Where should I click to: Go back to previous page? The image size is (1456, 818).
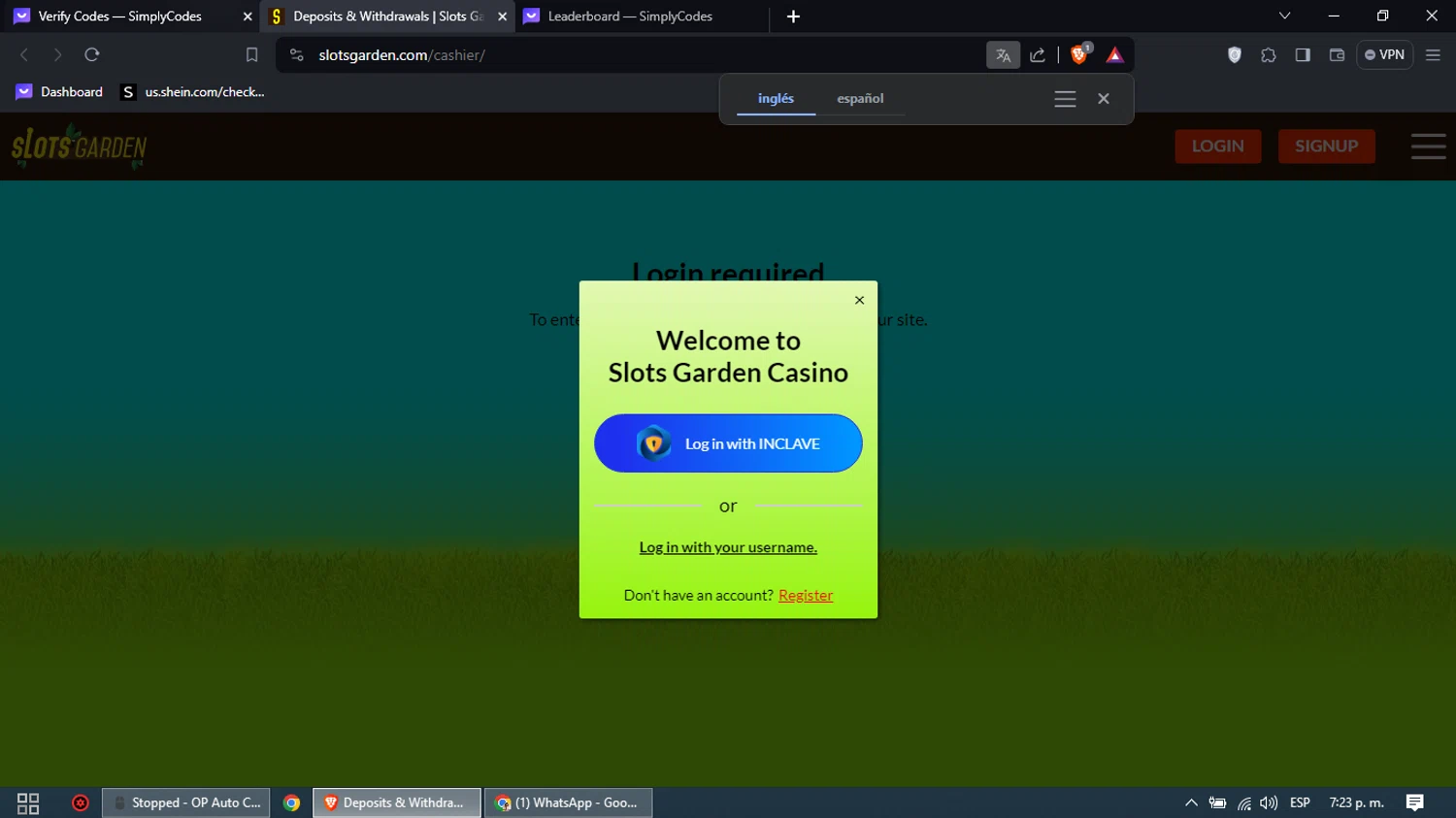(x=24, y=55)
